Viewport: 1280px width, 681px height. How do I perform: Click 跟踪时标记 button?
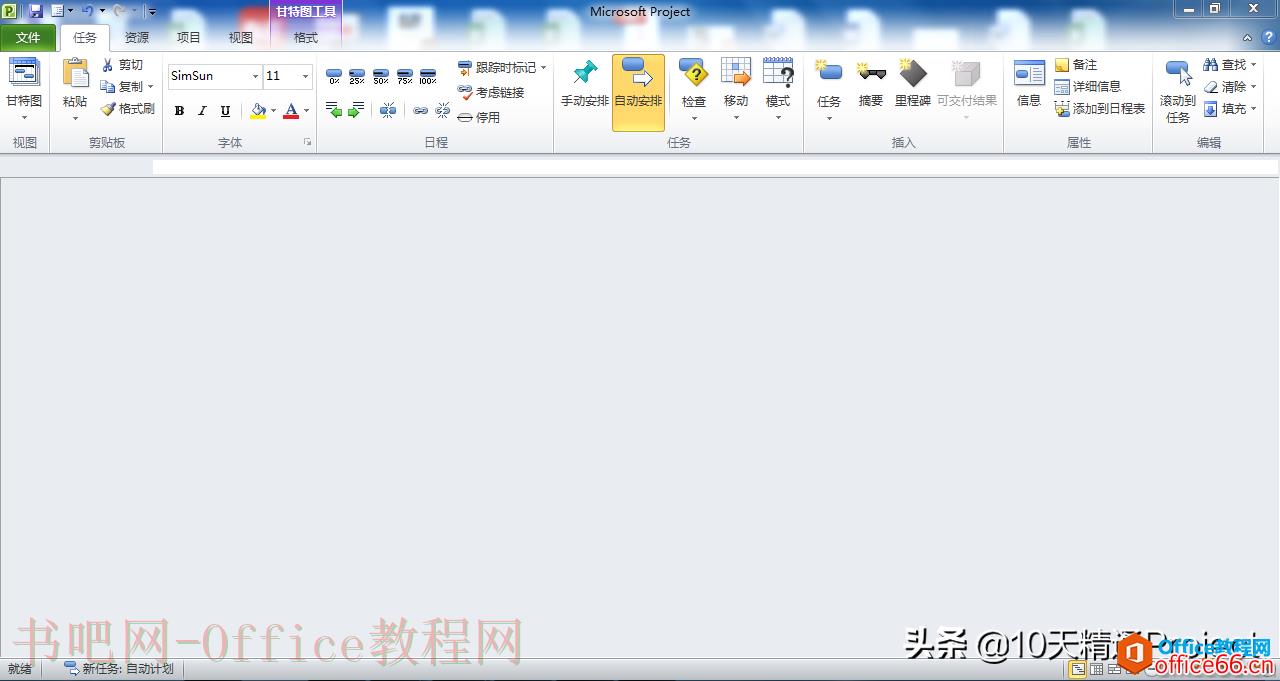tap(497, 68)
